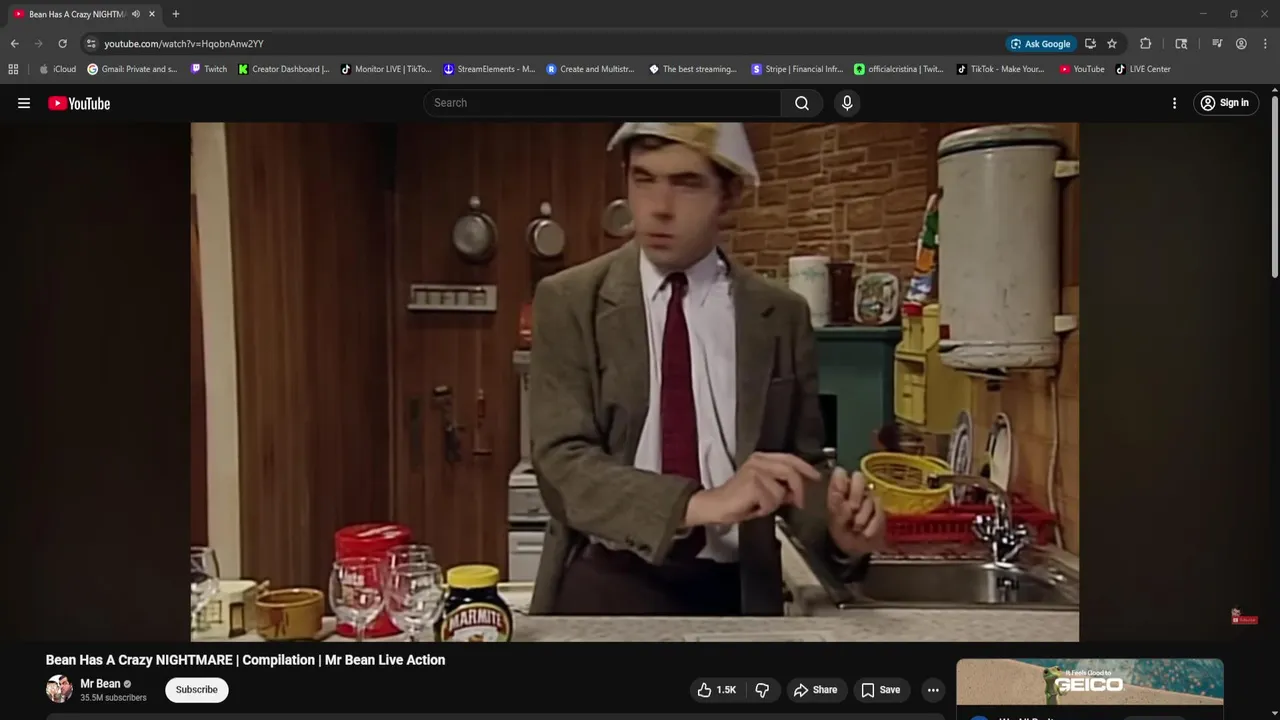The height and width of the screenshot is (720, 1280).
Task: Open YouTube bookmark in bookmarks bar
Action: tap(1082, 69)
